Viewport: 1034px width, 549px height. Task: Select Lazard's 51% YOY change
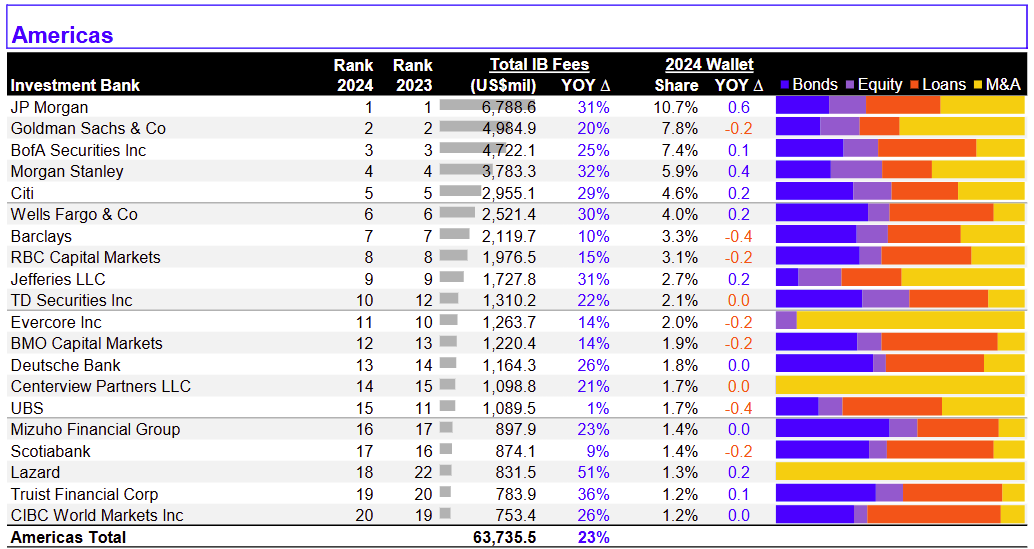(593, 473)
